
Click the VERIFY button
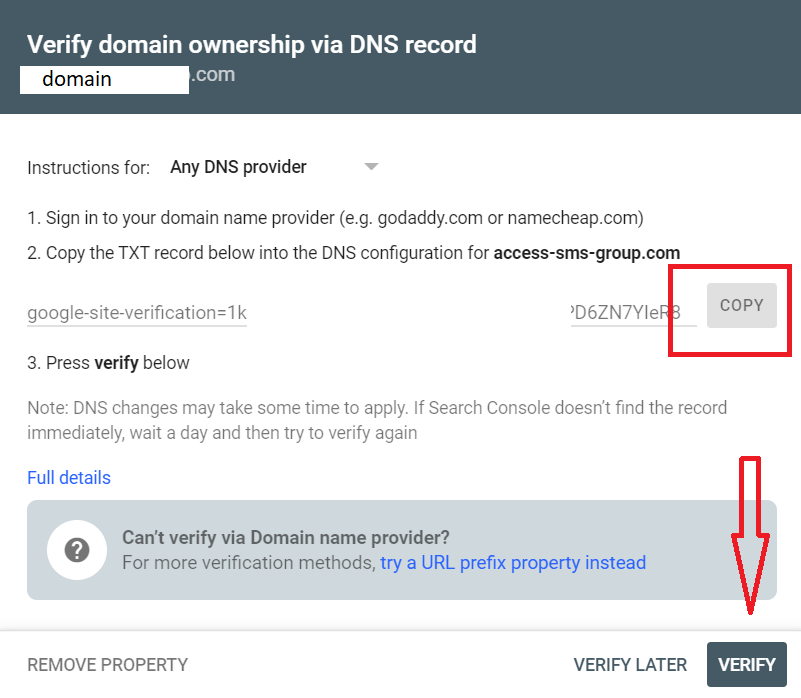click(x=746, y=664)
